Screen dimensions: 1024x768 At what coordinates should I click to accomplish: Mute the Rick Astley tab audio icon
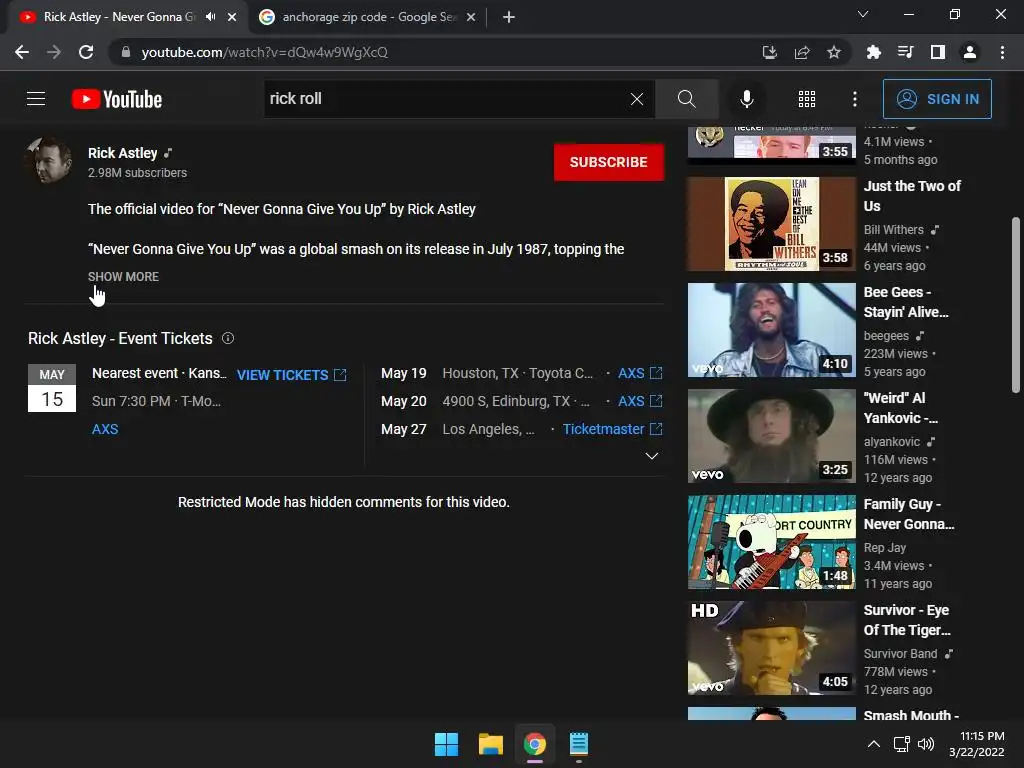point(210,17)
